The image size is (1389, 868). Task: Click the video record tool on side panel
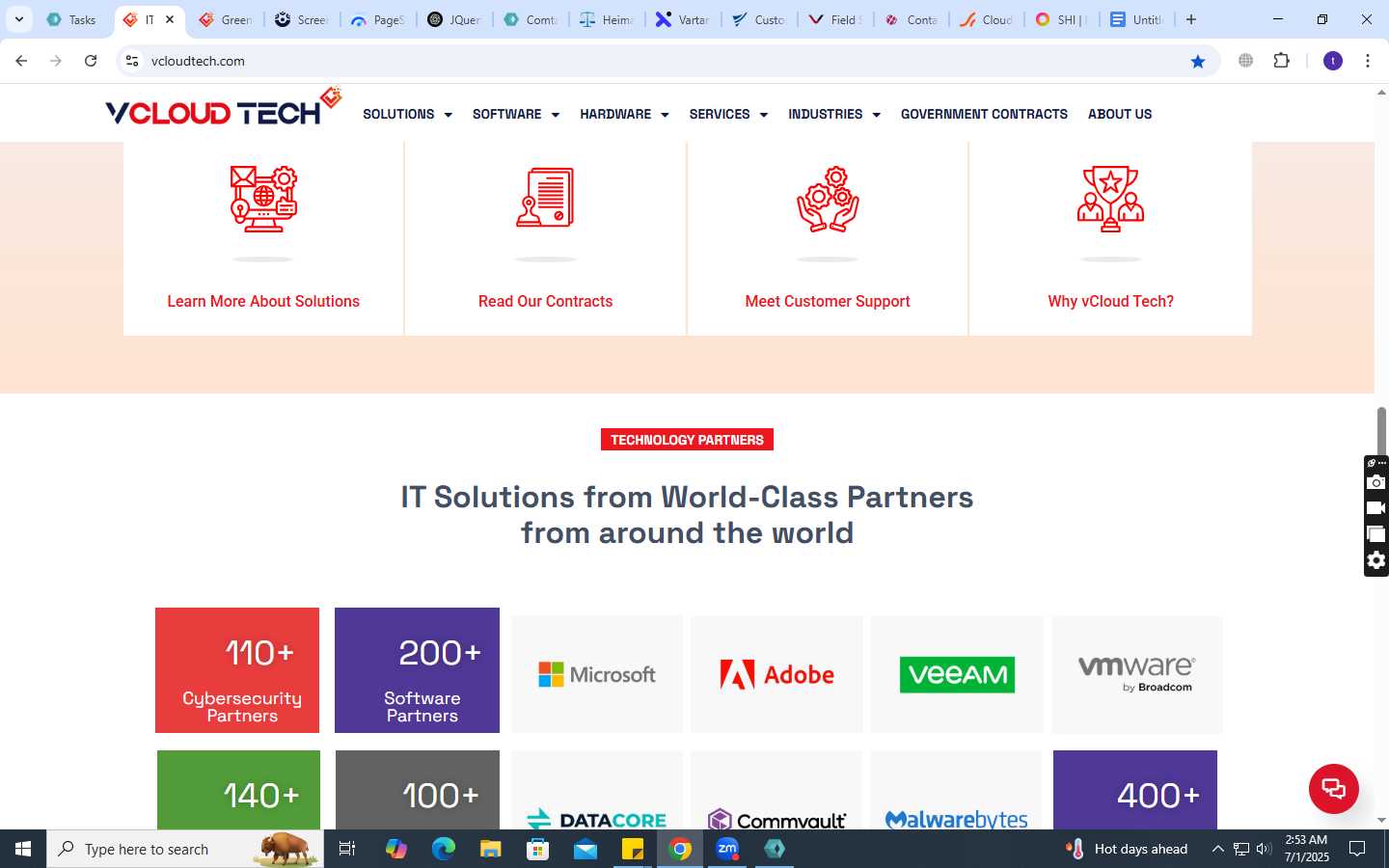tap(1376, 508)
